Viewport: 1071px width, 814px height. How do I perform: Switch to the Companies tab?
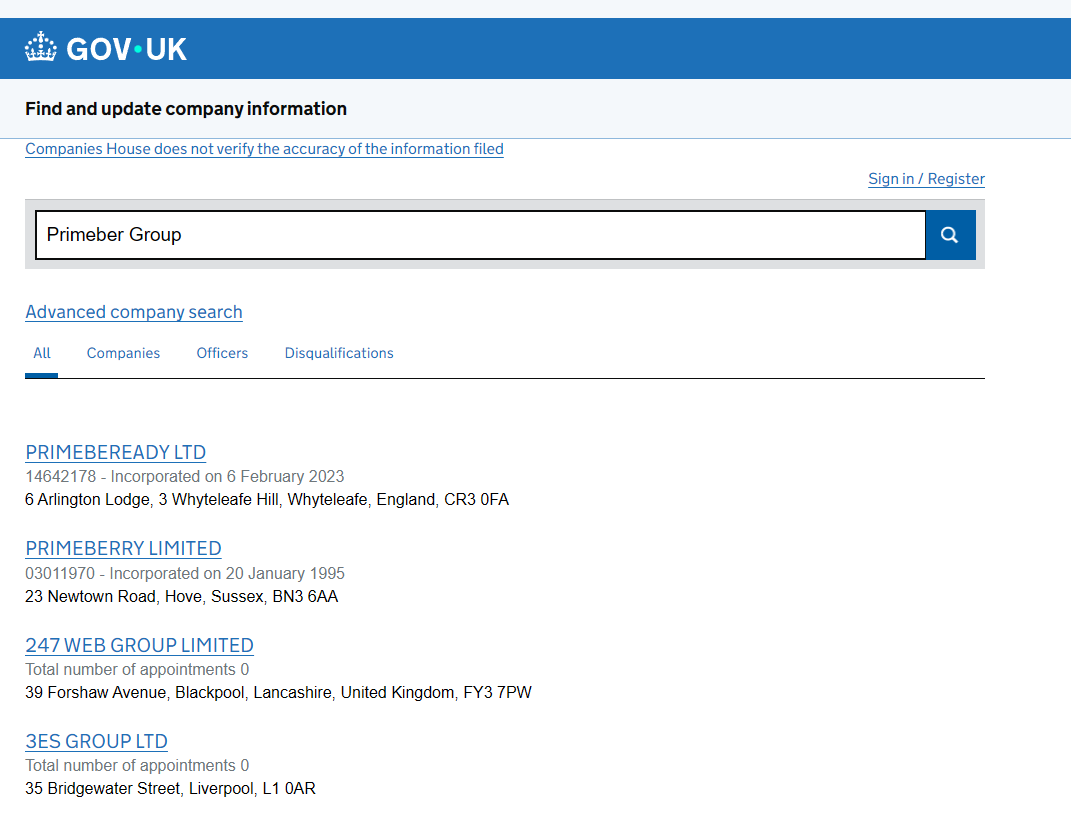(x=123, y=353)
